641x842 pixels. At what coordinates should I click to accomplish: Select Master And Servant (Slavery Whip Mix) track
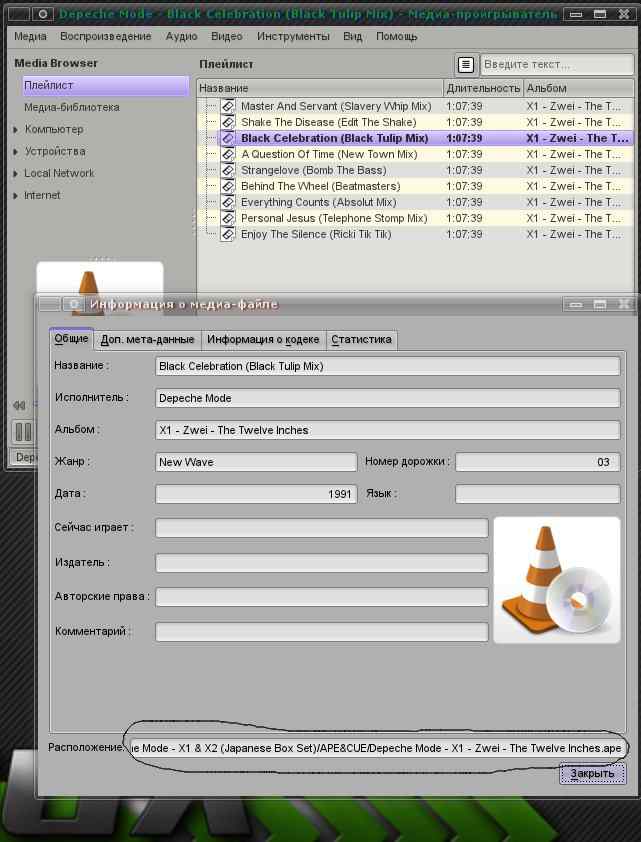tap(336, 106)
